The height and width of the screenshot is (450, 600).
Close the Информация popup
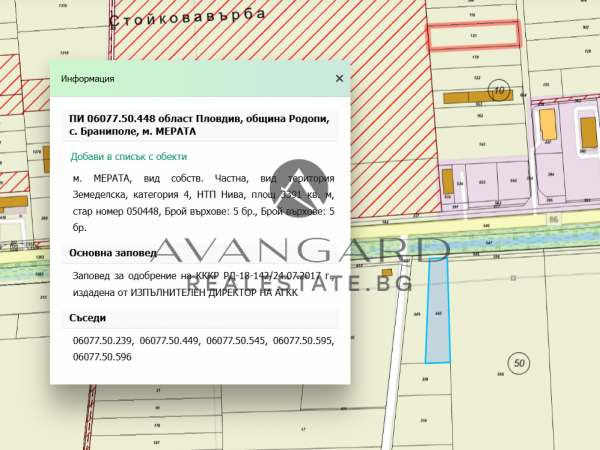(339, 78)
